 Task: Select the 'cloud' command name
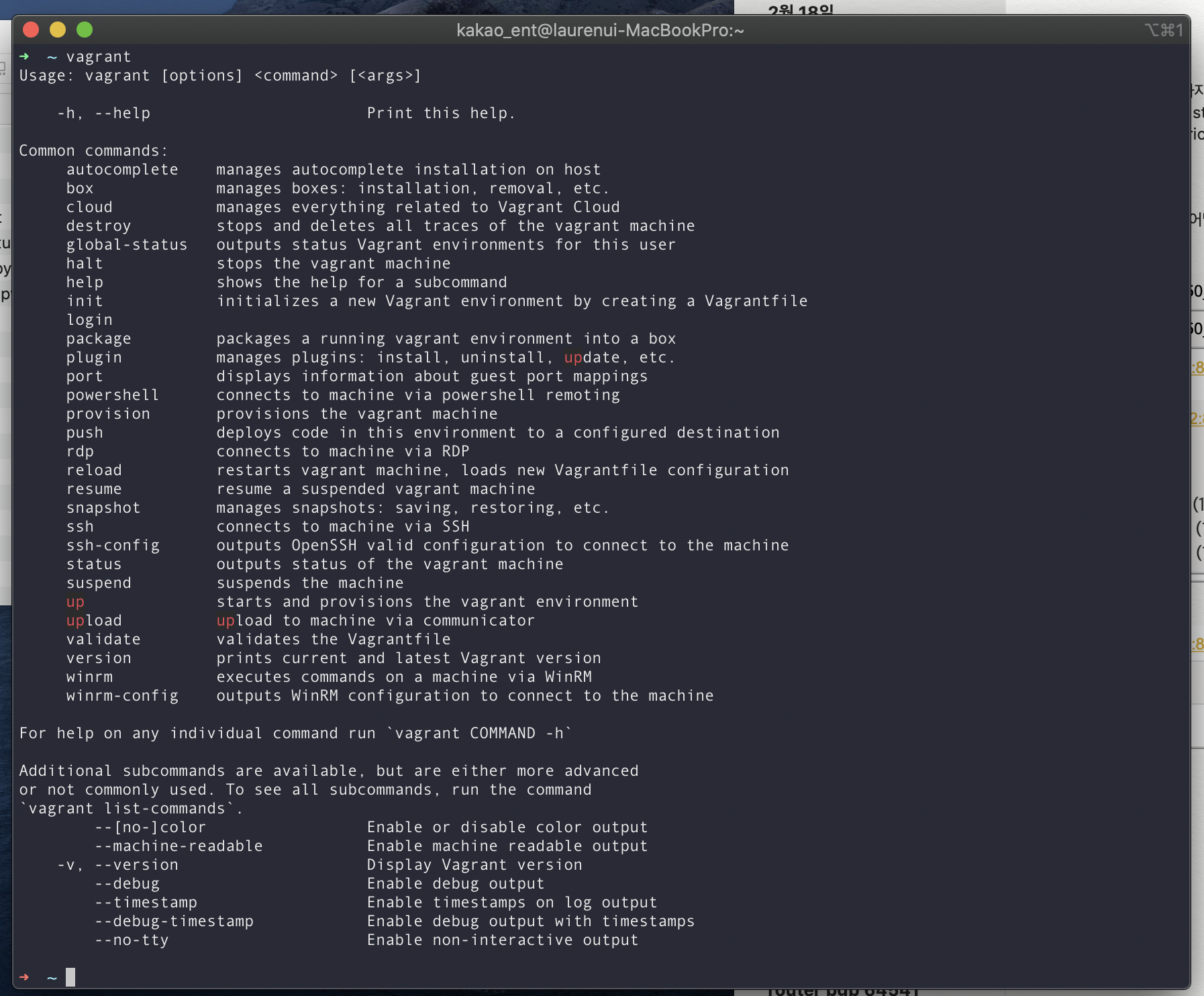click(x=89, y=207)
